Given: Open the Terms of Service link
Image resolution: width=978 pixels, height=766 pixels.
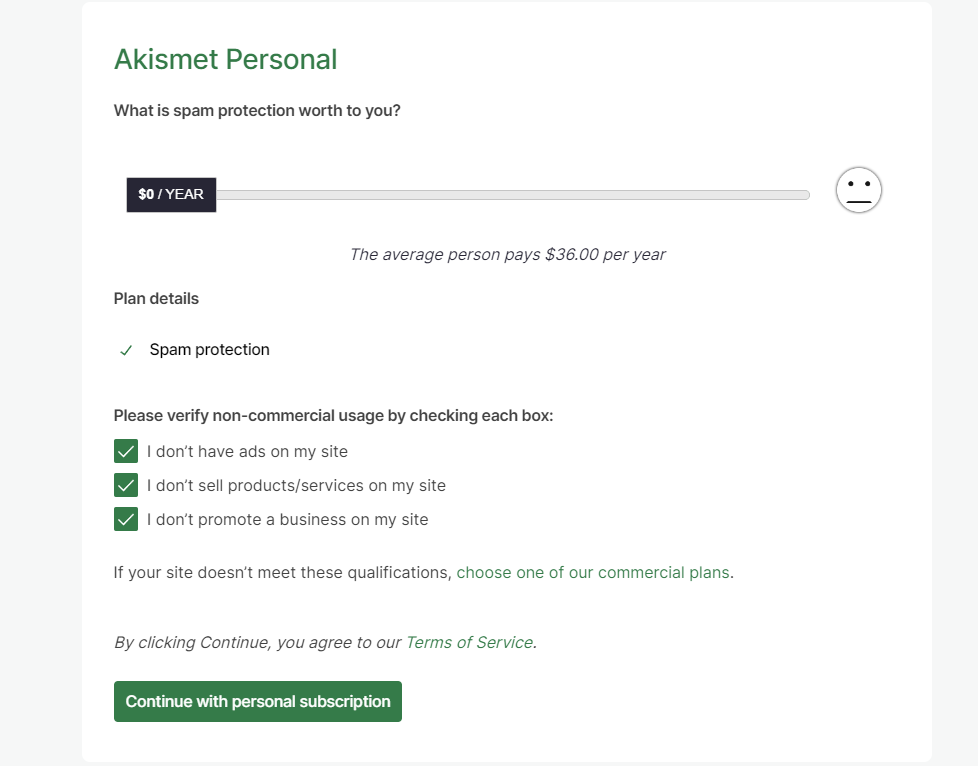Looking at the screenshot, I should pyautogui.click(x=469, y=642).
